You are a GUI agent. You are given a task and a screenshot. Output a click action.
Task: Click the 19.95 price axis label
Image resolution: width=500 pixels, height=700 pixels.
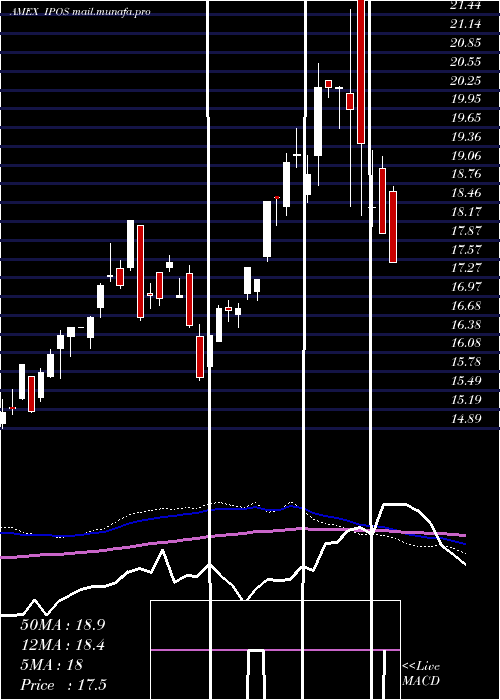click(466, 99)
